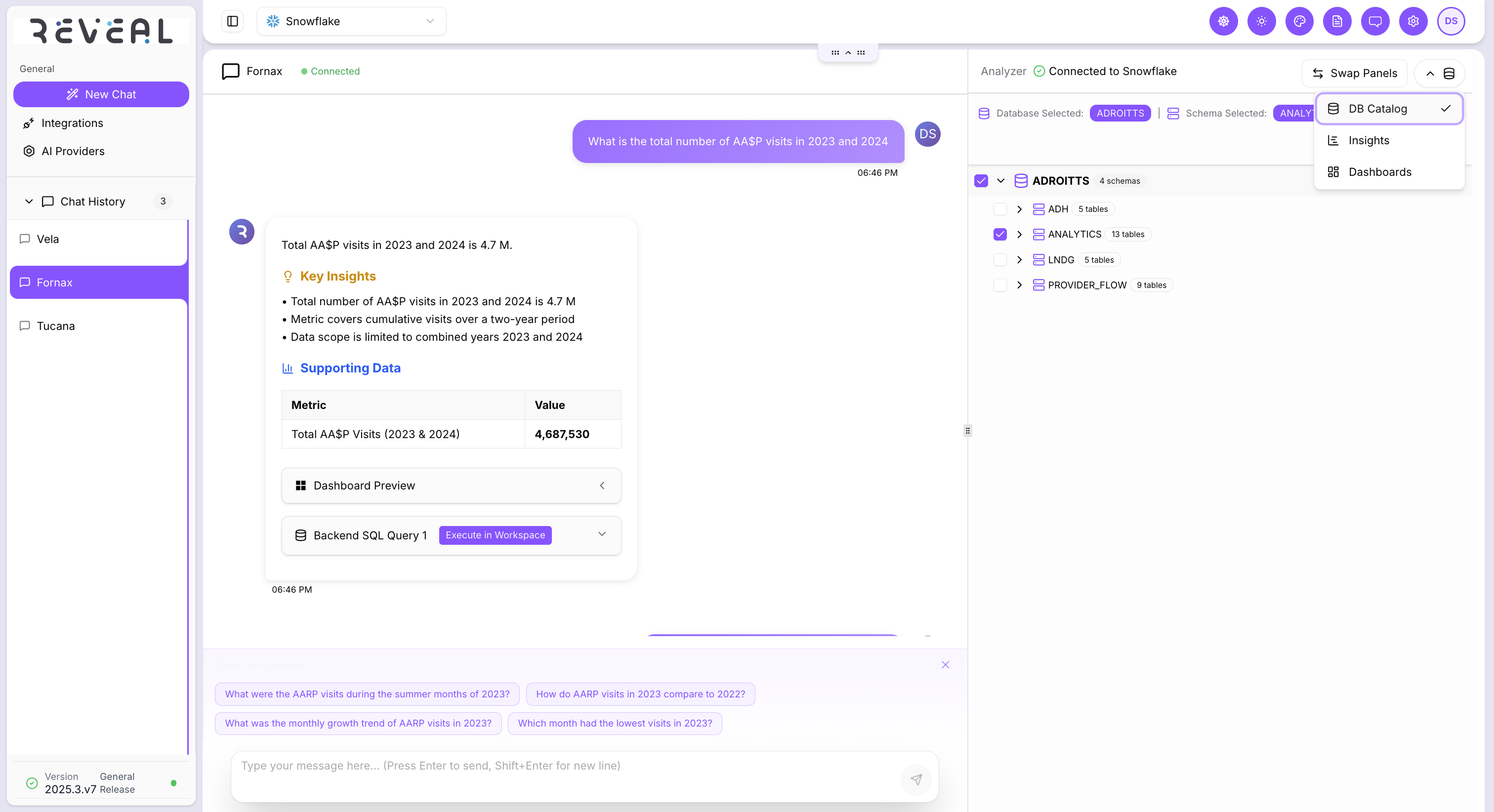Open the Dashboards menu entry
The image size is (1494, 812).
click(1380, 172)
